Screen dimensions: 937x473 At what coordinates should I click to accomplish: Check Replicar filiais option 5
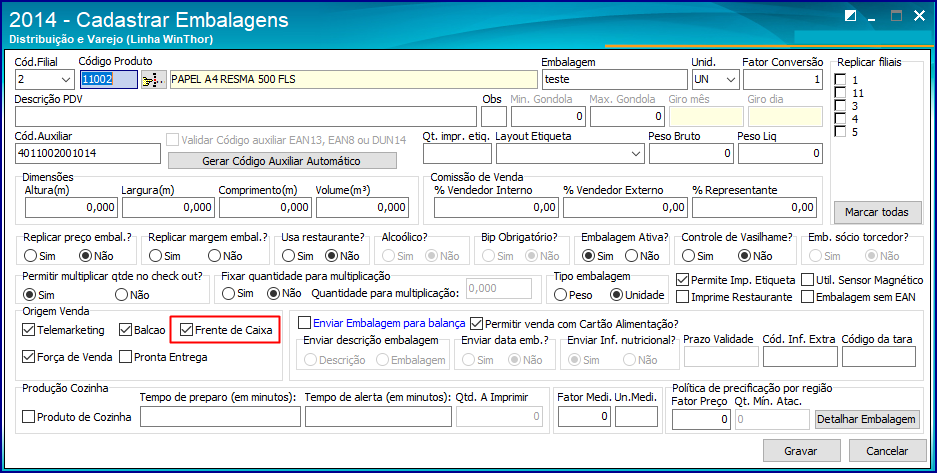click(x=840, y=132)
